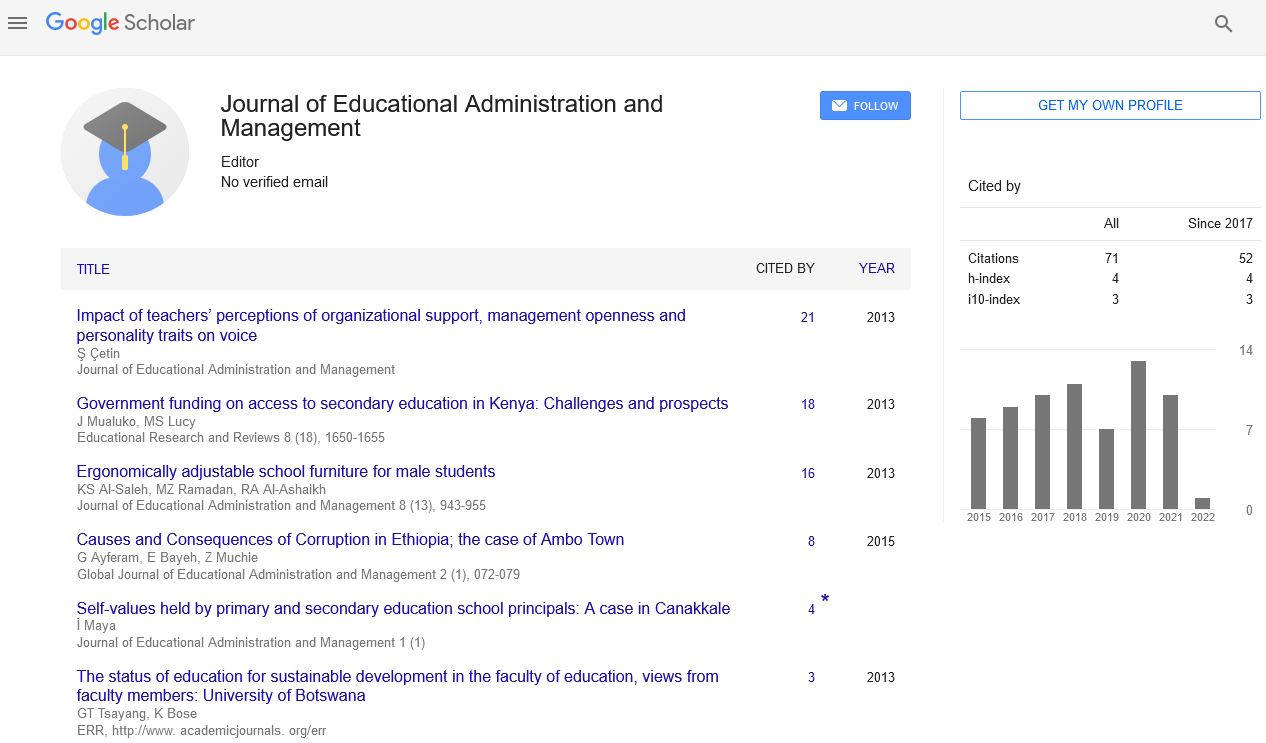This screenshot has width=1266, height=743.
Task: Click the 18 cited-by count link
Action: [x=807, y=405]
